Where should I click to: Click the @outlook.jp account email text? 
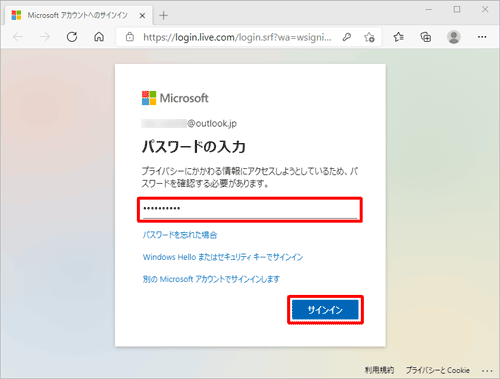pos(189,124)
